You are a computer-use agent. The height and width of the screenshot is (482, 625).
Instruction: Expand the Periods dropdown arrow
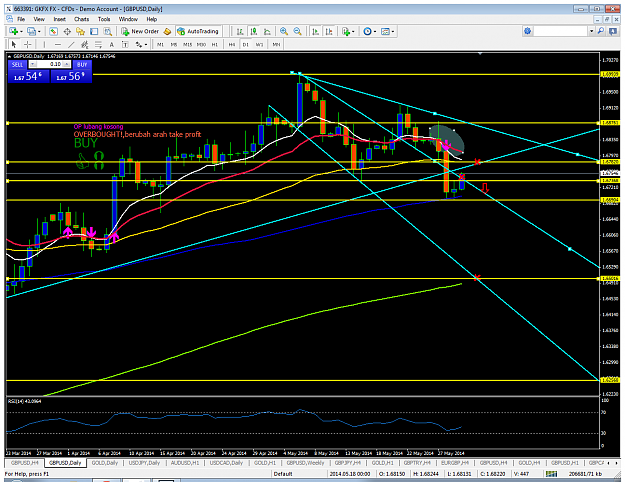pos(375,31)
